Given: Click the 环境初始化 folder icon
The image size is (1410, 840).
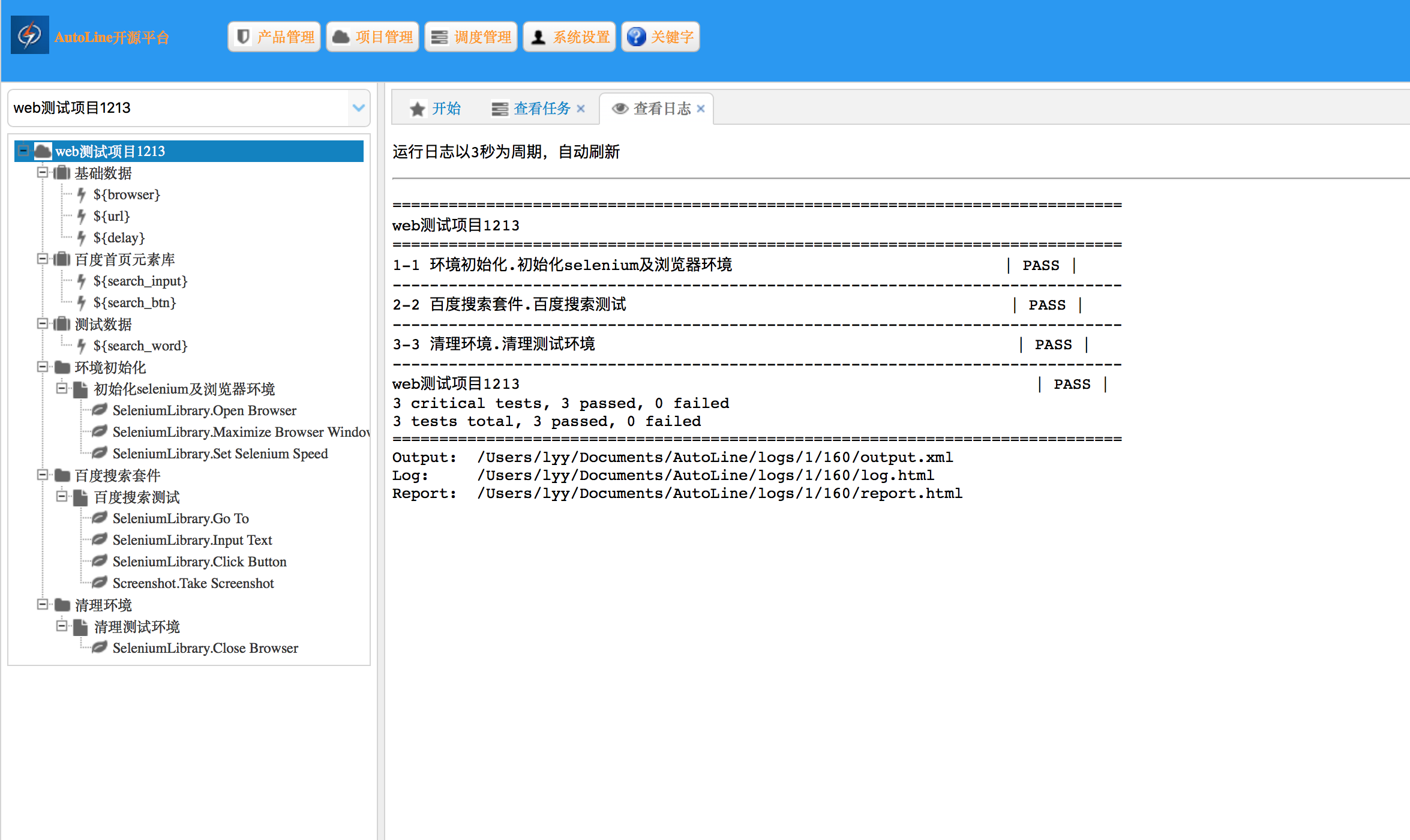Looking at the screenshot, I should [x=62, y=367].
